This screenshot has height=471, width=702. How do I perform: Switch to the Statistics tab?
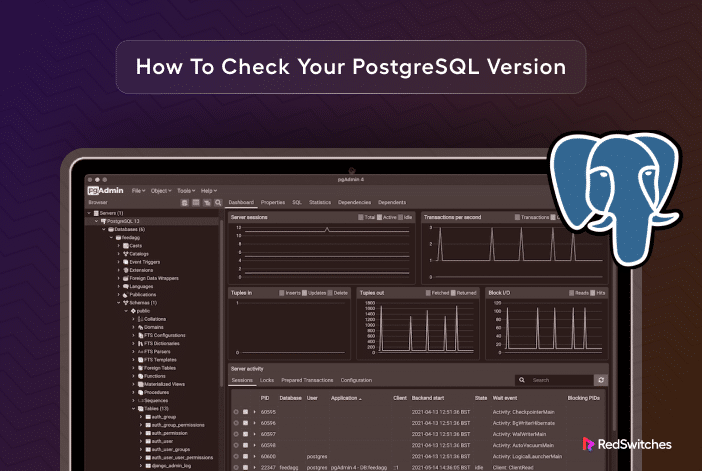[320, 202]
